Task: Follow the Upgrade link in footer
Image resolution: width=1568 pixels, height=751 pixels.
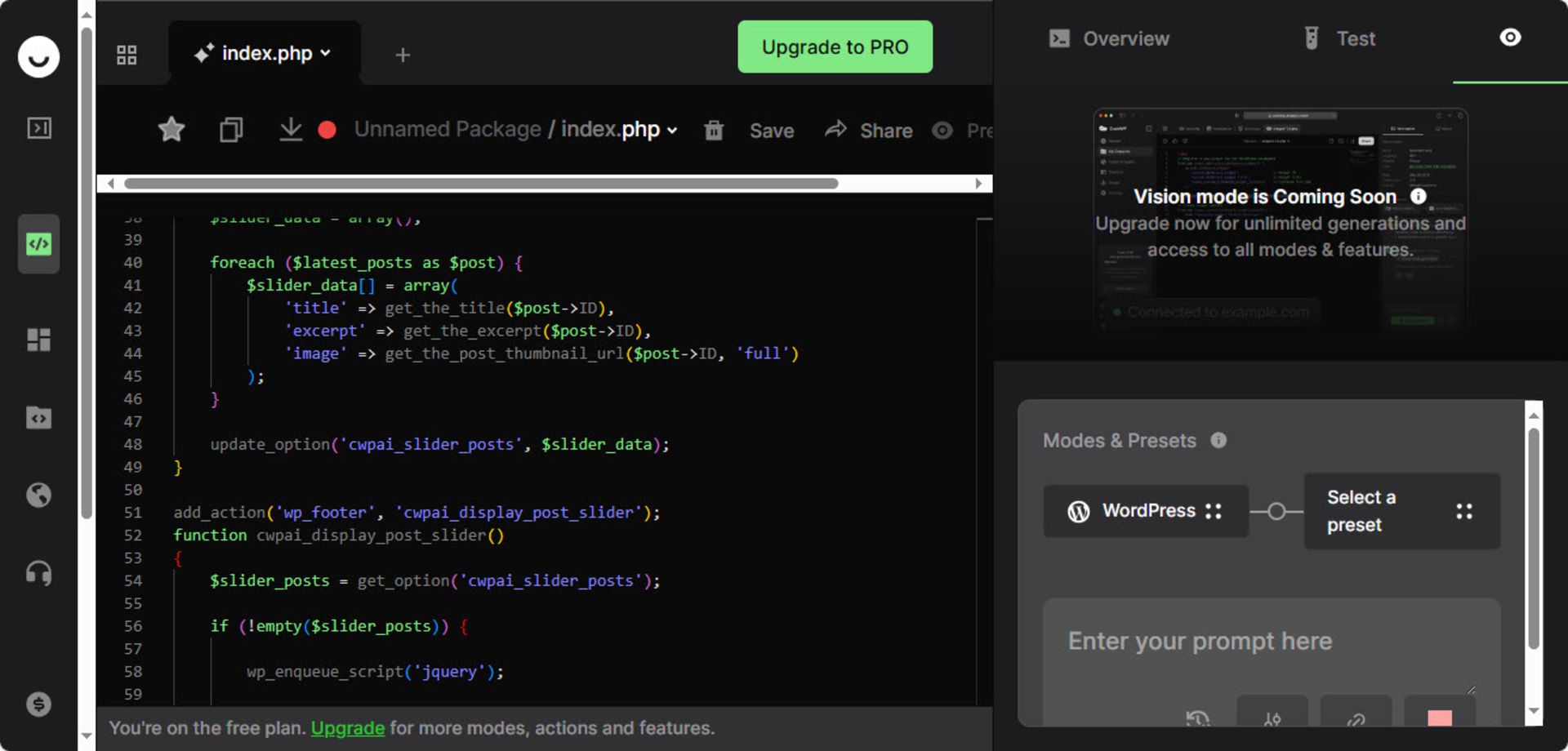Action: coord(348,728)
